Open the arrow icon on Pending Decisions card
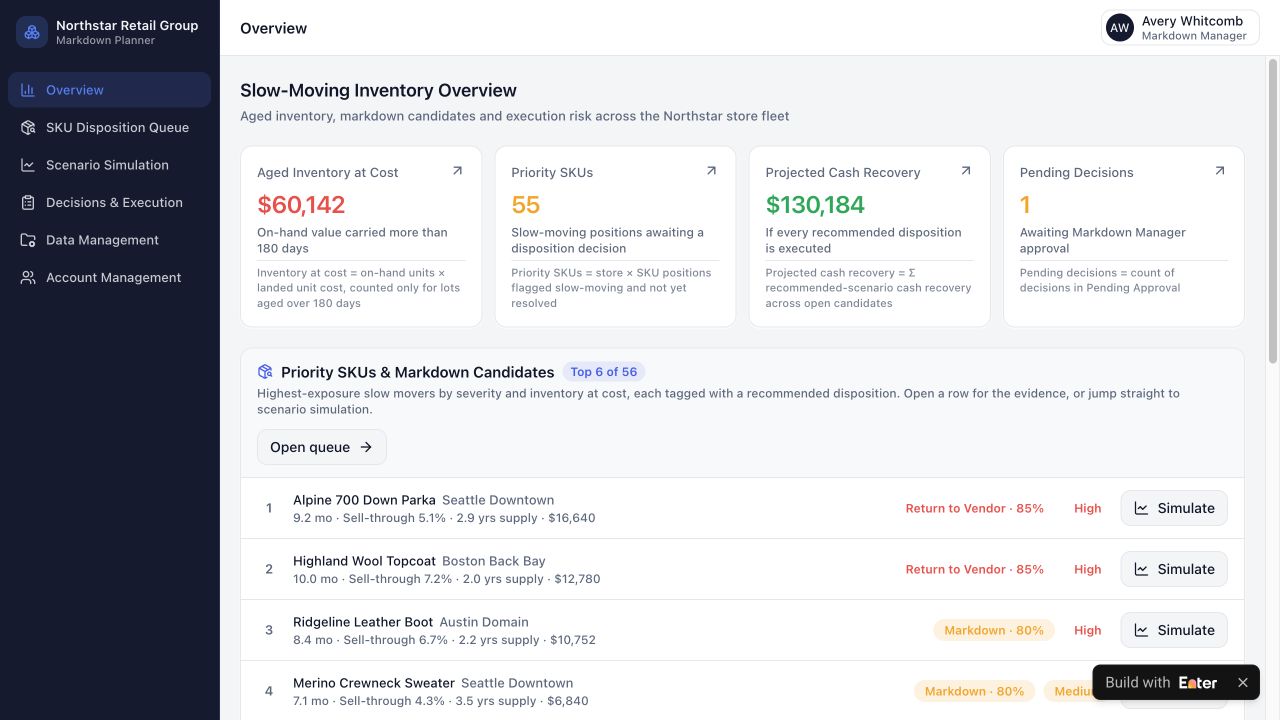 coord(1219,171)
